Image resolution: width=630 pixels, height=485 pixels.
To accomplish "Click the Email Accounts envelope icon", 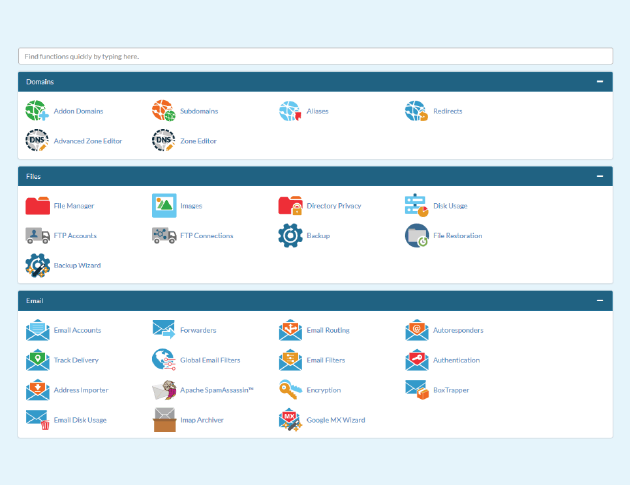I will coord(37,330).
